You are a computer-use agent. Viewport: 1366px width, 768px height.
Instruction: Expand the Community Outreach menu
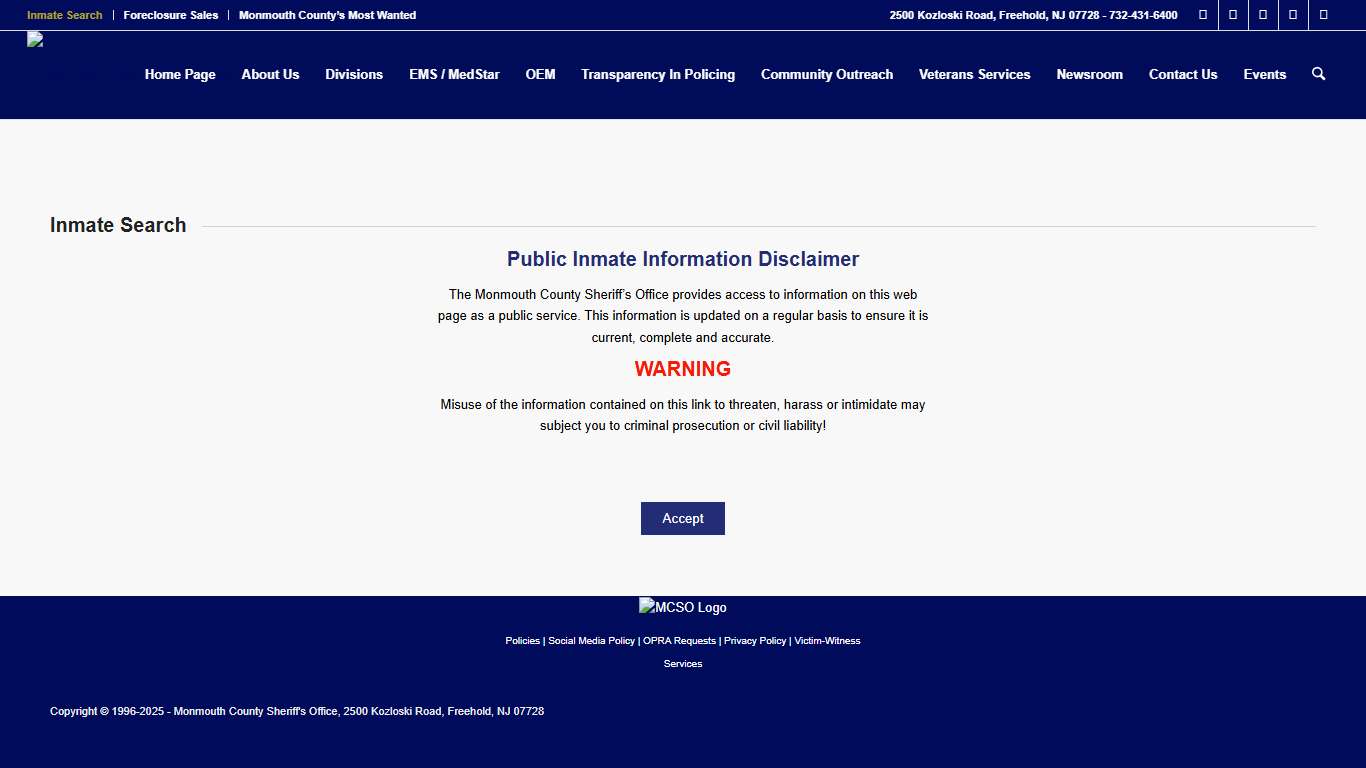(826, 74)
